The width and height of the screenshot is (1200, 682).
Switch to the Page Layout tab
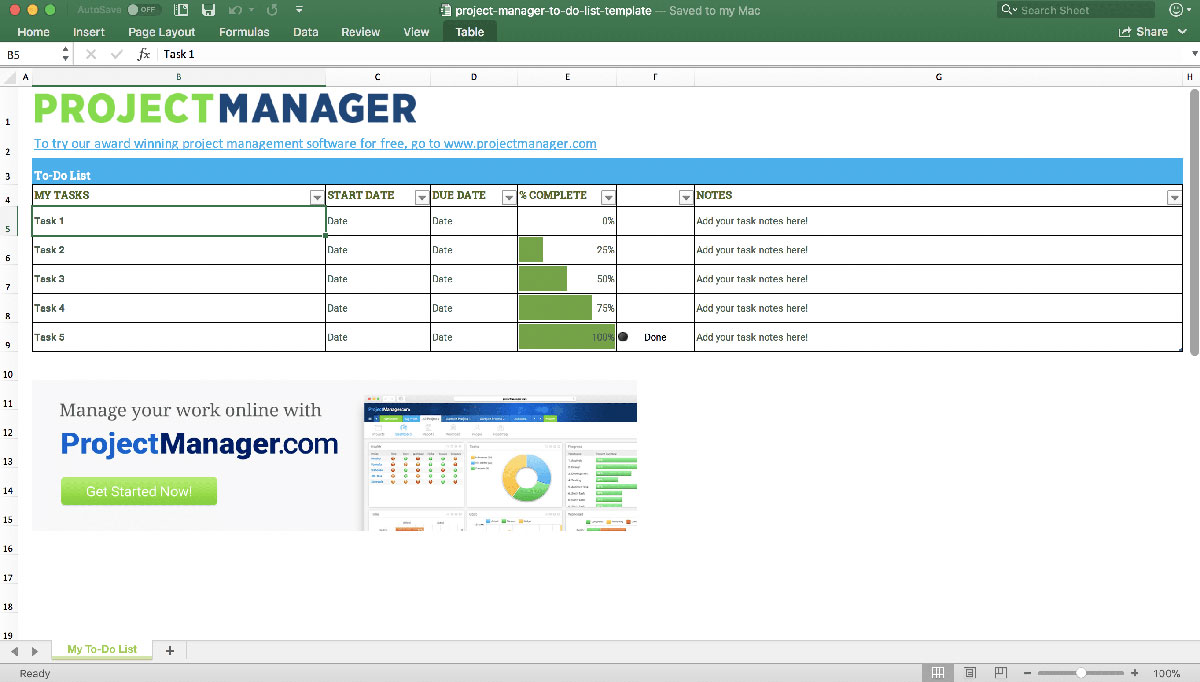tap(162, 32)
